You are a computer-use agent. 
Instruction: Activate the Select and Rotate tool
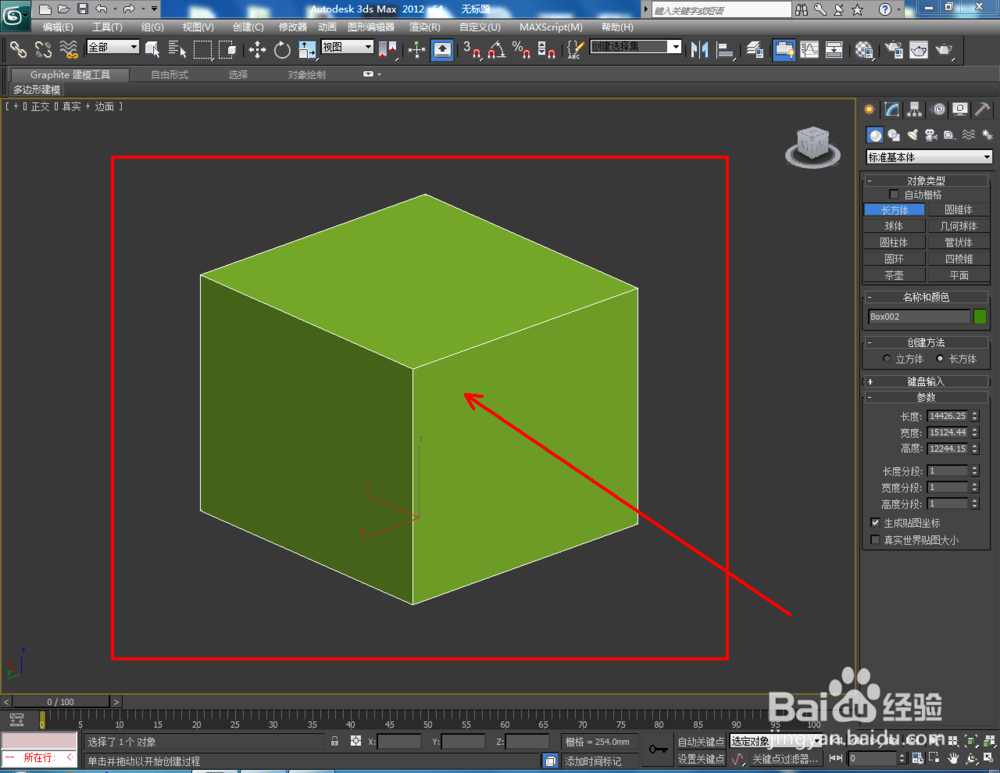pos(282,50)
